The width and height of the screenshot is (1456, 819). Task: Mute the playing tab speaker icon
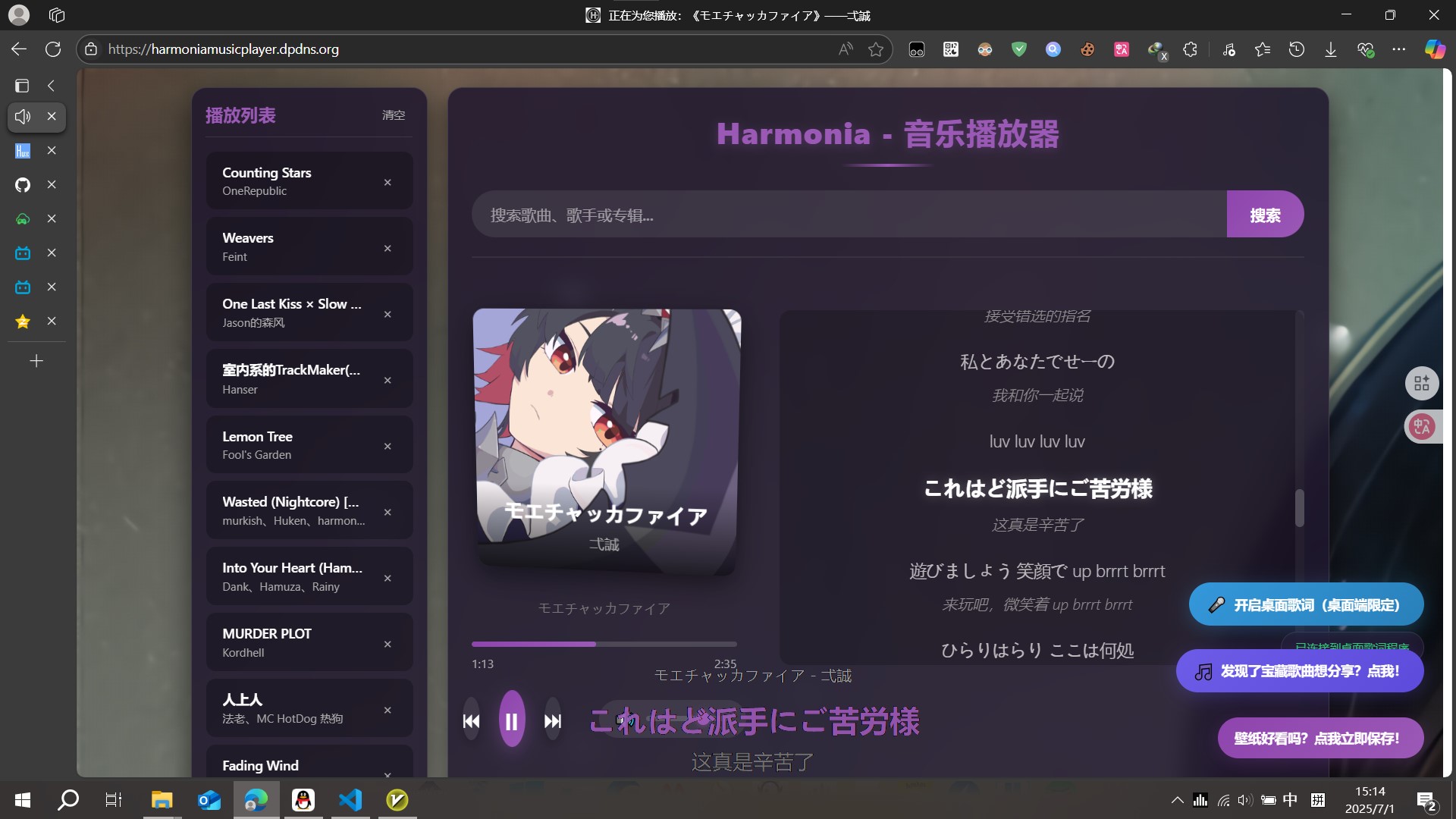(23, 116)
